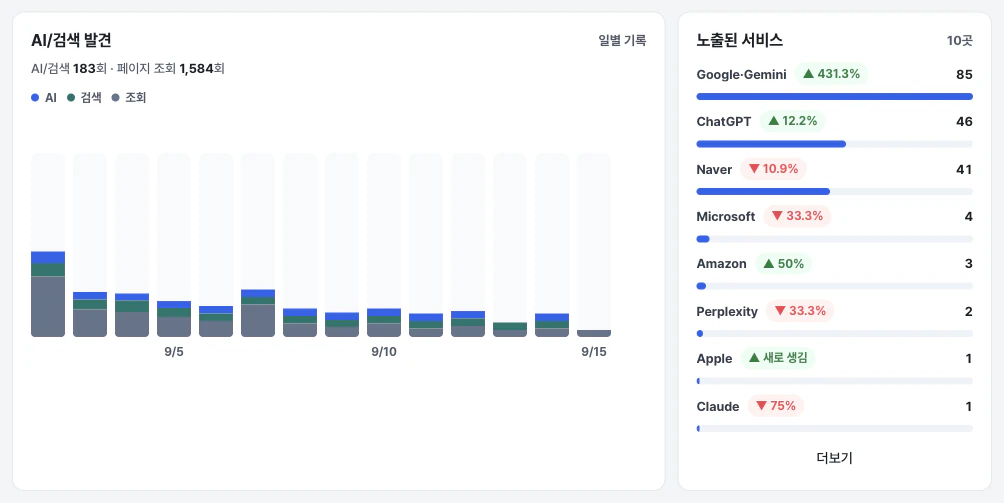The height and width of the screenshot is (503, 1004).
Task: Click the Microsoft service name
Action: 725,216
